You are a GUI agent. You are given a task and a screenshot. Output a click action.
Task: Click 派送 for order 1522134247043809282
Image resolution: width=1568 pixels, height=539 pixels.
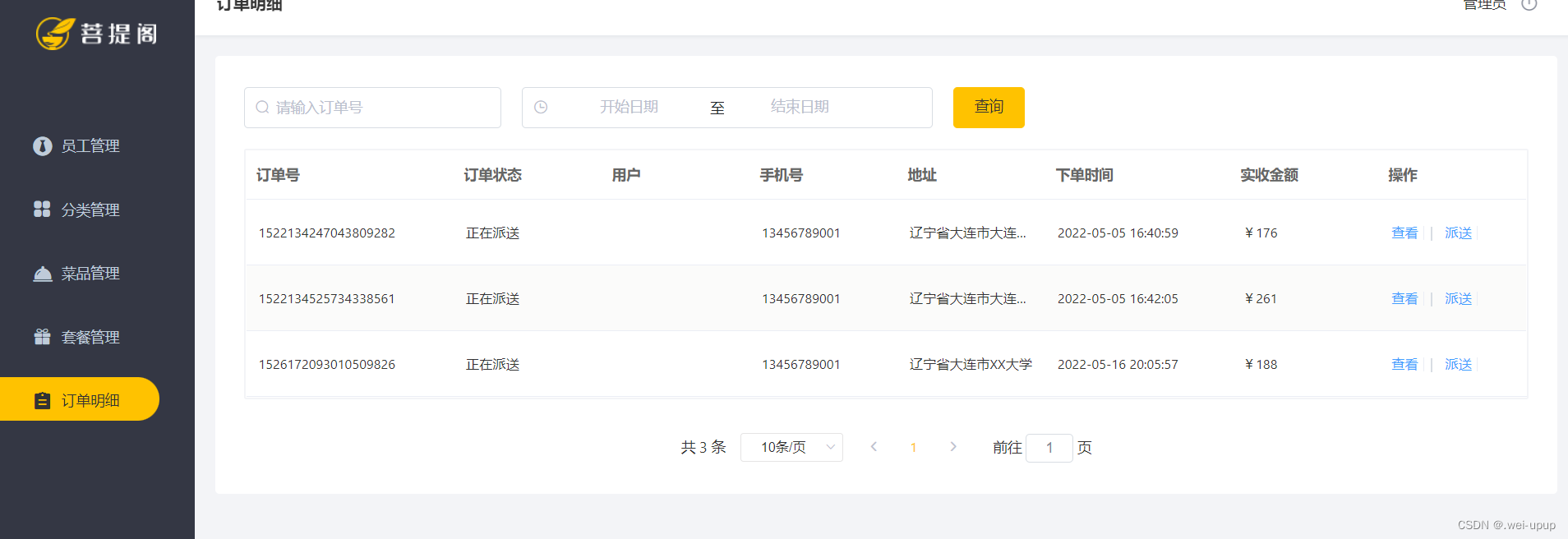[1459, 233]
